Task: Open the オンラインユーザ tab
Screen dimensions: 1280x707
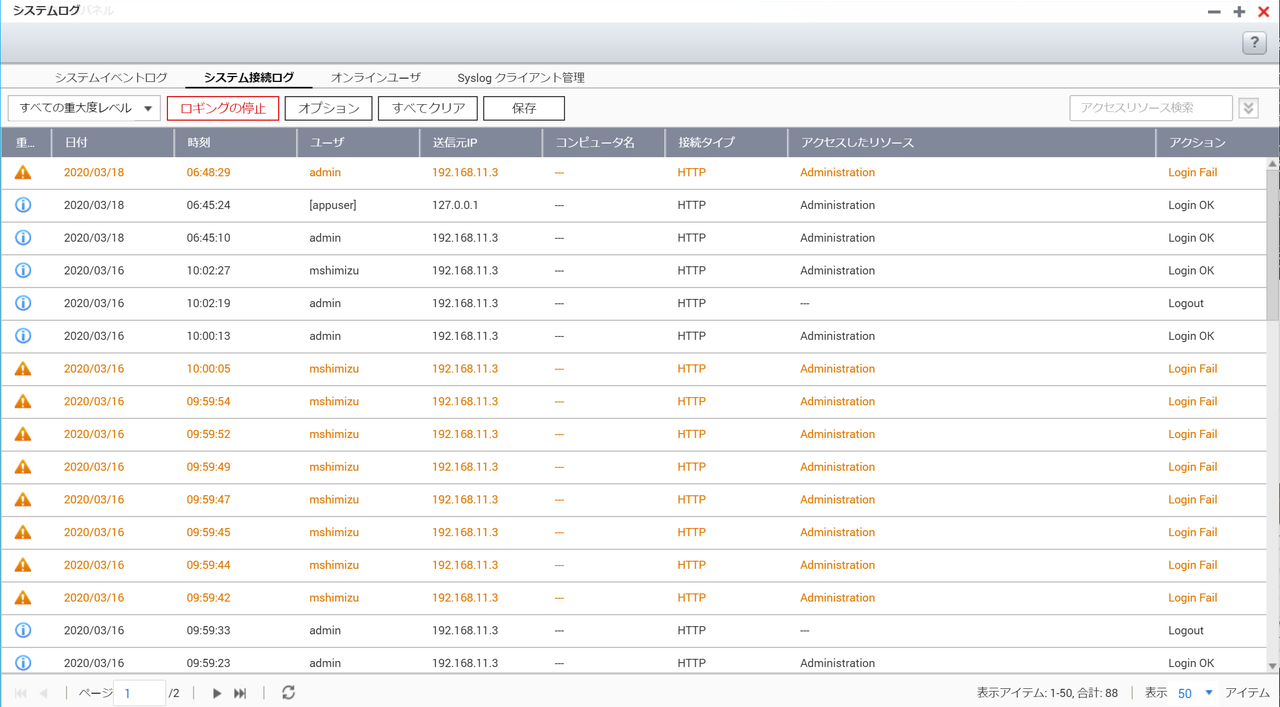Action: pyautogui.click(x=376, y=78)
